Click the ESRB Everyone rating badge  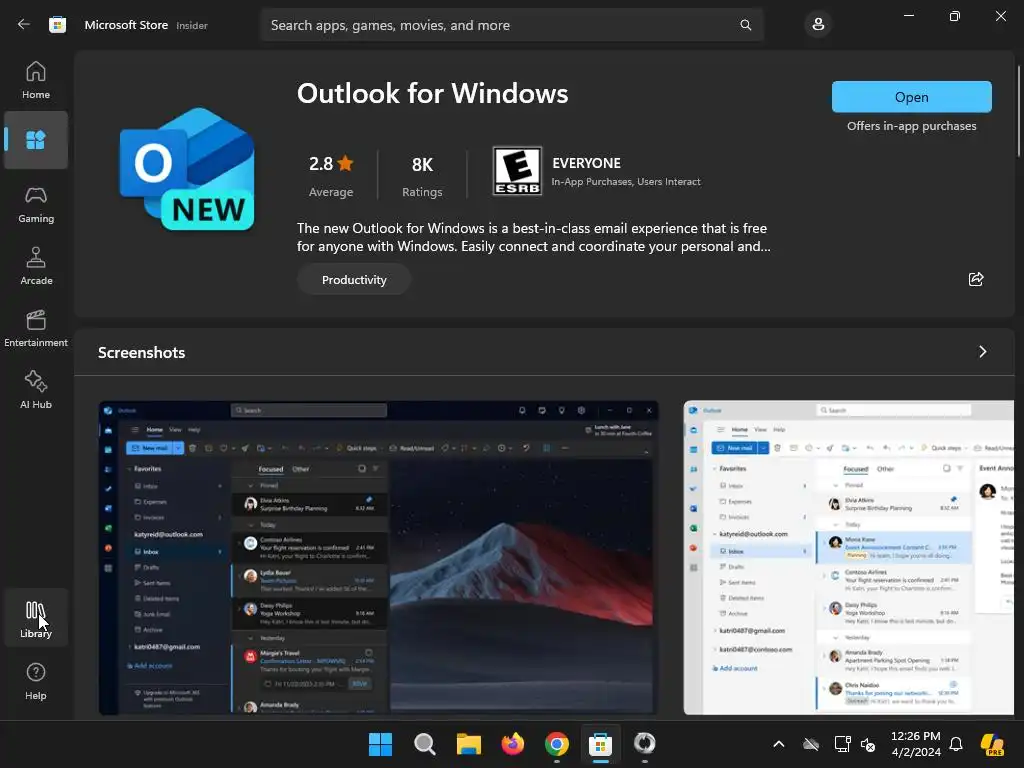[x=517, y=171]
